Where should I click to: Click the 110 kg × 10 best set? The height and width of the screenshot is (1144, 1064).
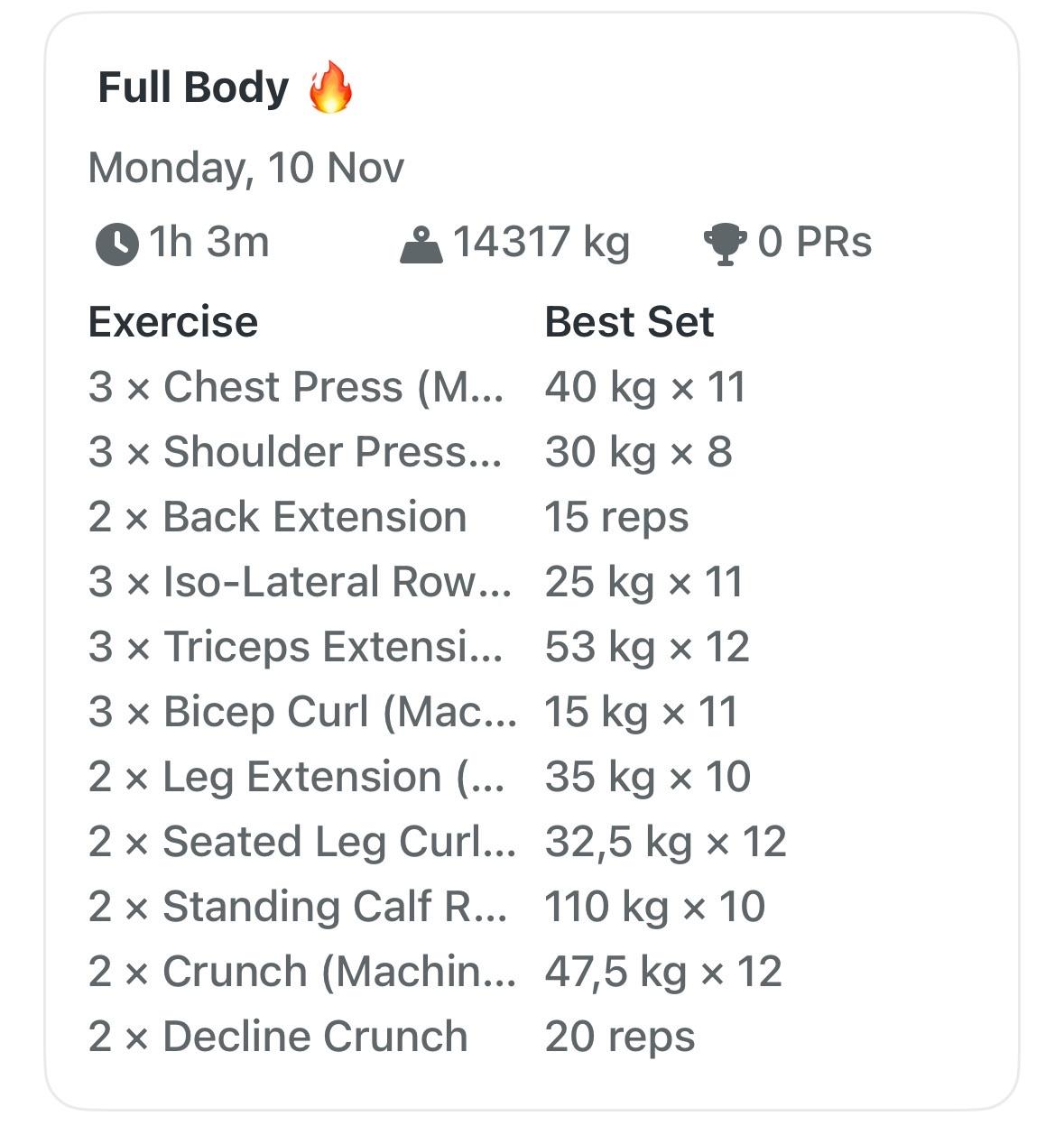tap(654, 907)
